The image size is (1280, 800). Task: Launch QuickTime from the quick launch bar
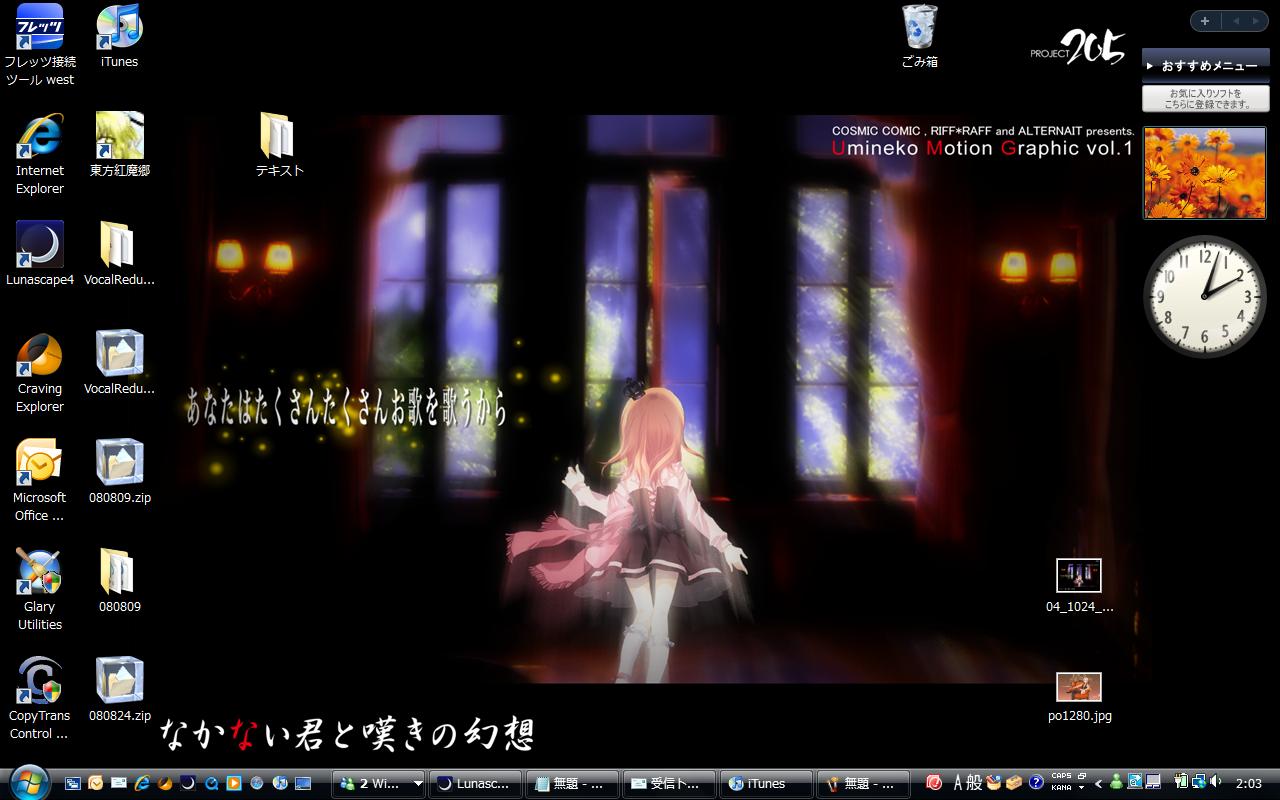pyautogui.click(x=211, y=783)
